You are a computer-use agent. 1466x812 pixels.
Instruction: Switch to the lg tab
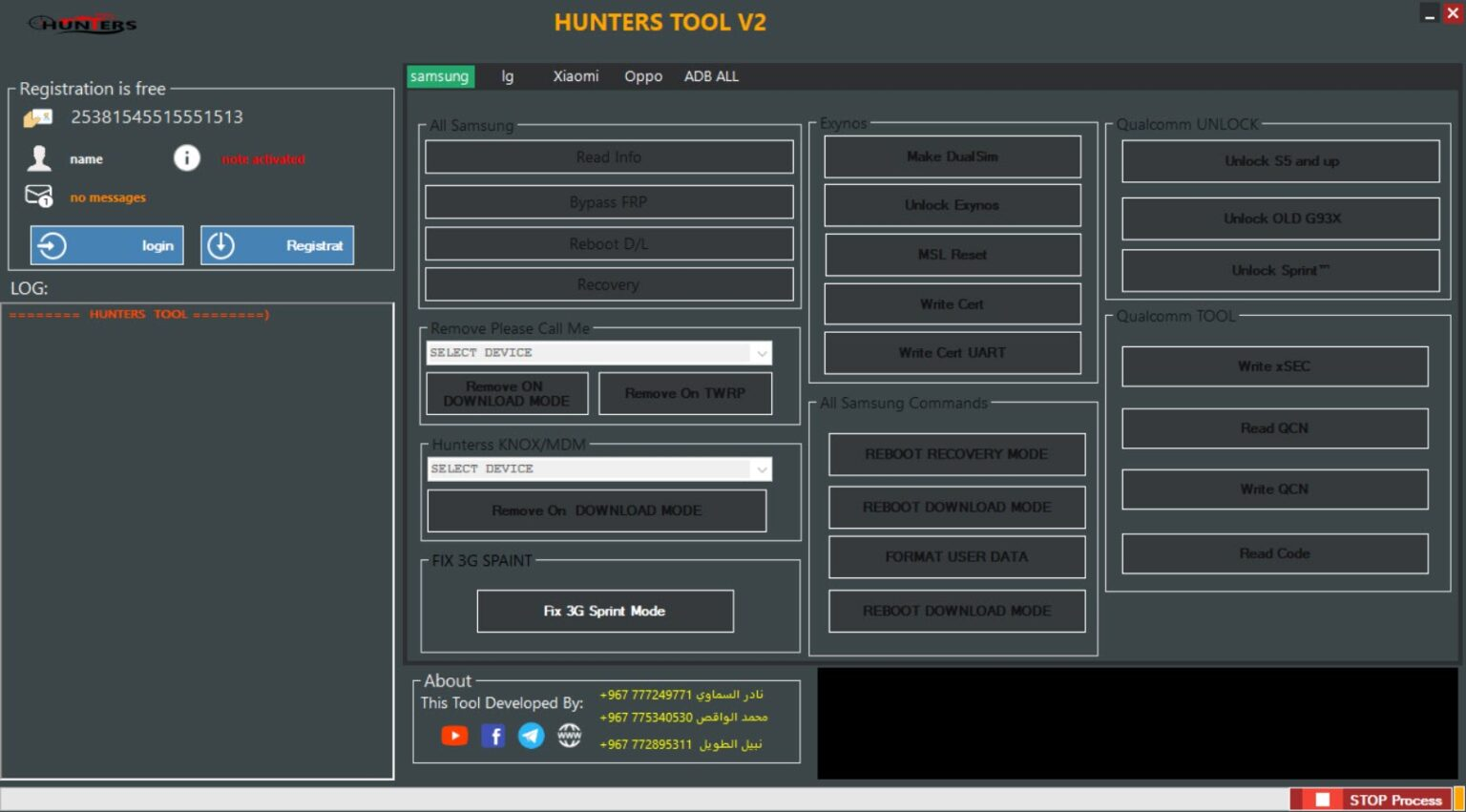(x=508, y=76)
